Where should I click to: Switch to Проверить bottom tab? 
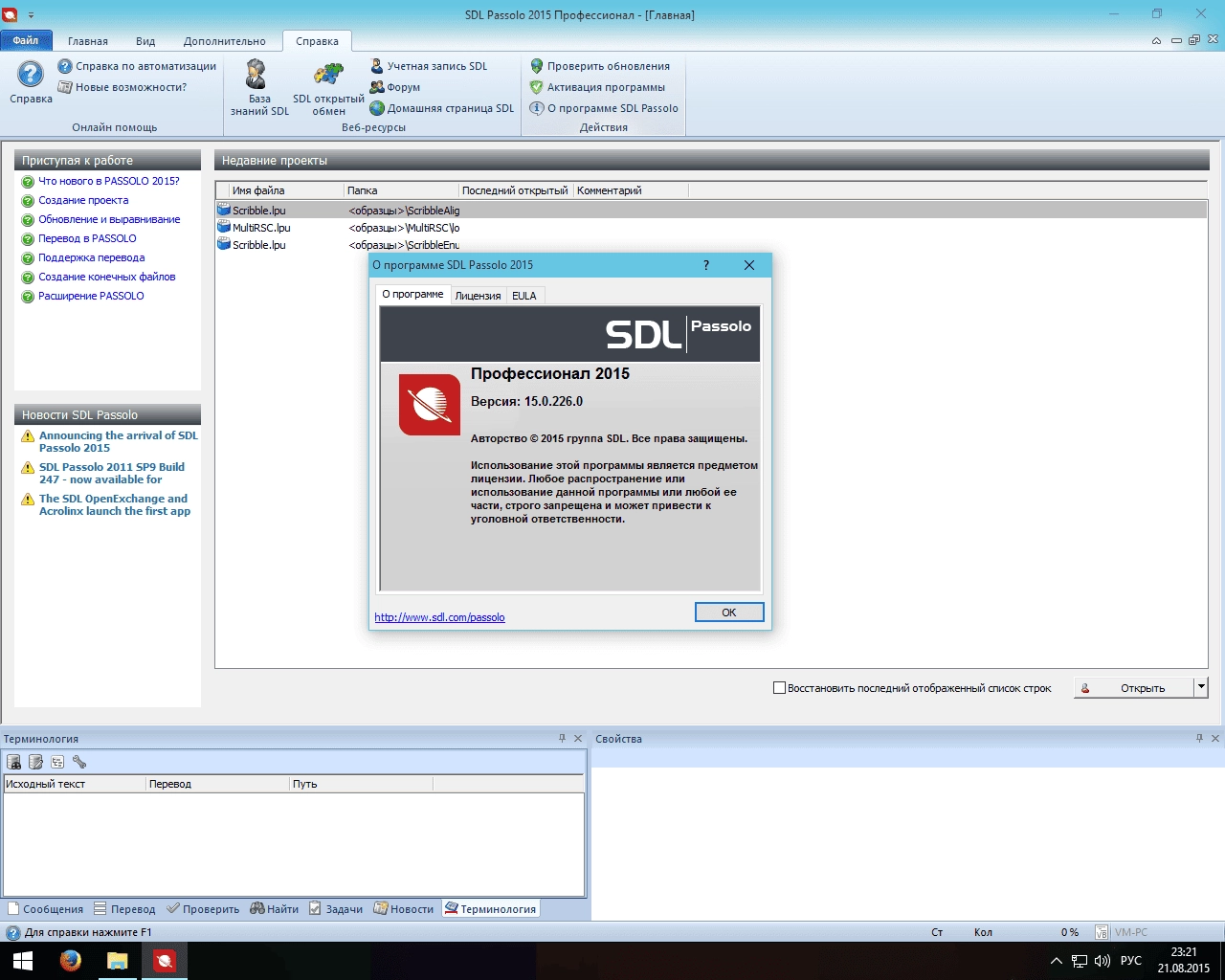203,909
